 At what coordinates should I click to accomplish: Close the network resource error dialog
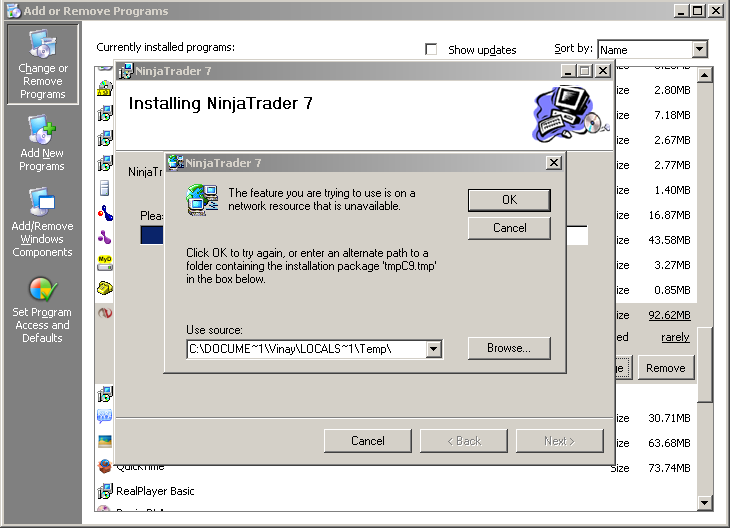[x=554, y=163]
